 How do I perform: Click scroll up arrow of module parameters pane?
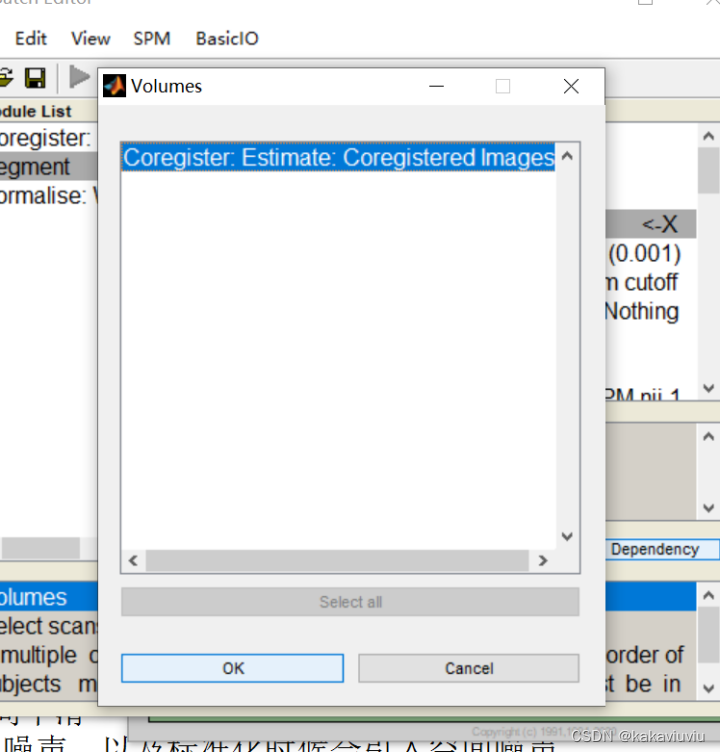point(708,136)
